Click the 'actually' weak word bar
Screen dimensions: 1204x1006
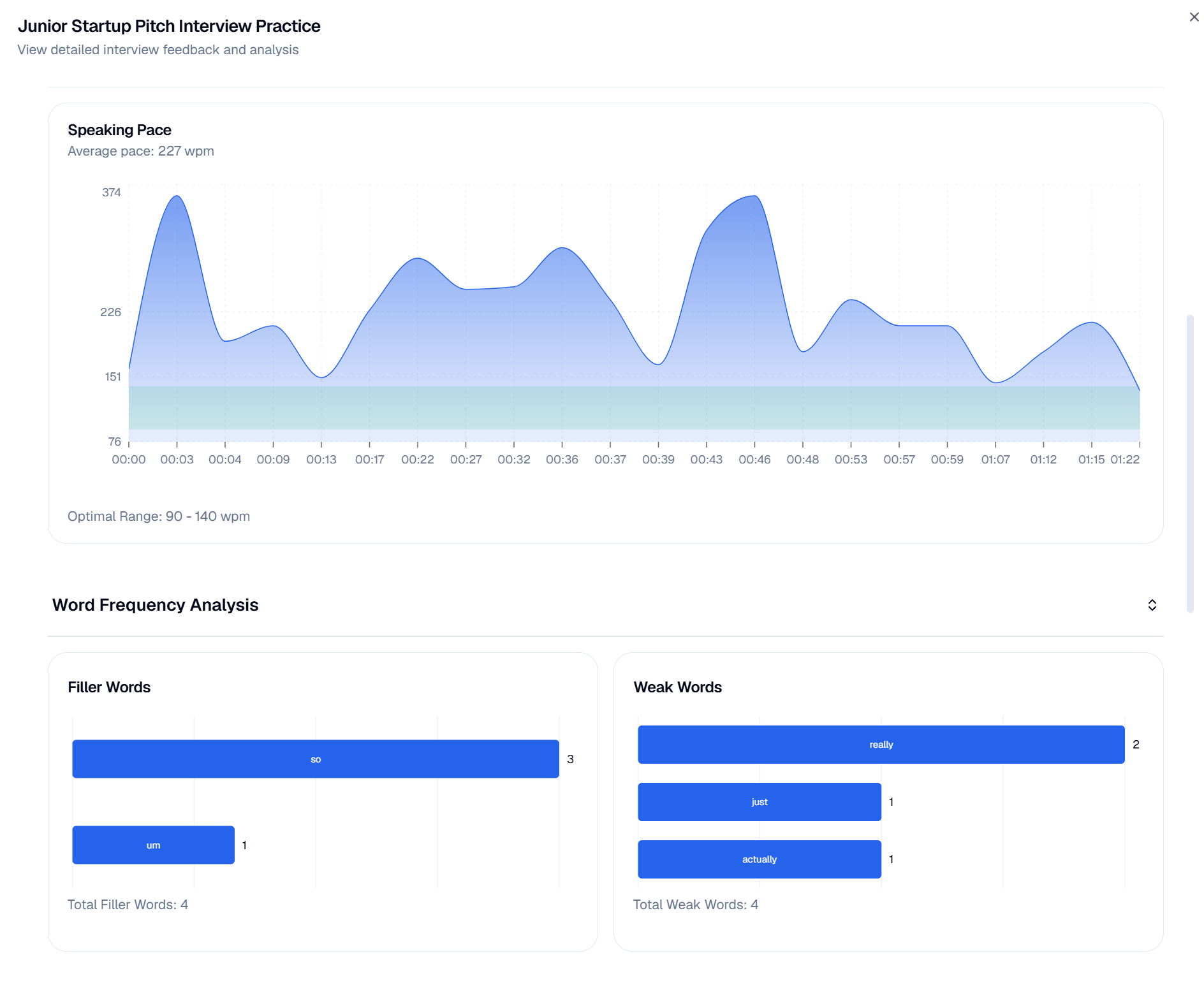pyautogui.click(x=759, y=859)
